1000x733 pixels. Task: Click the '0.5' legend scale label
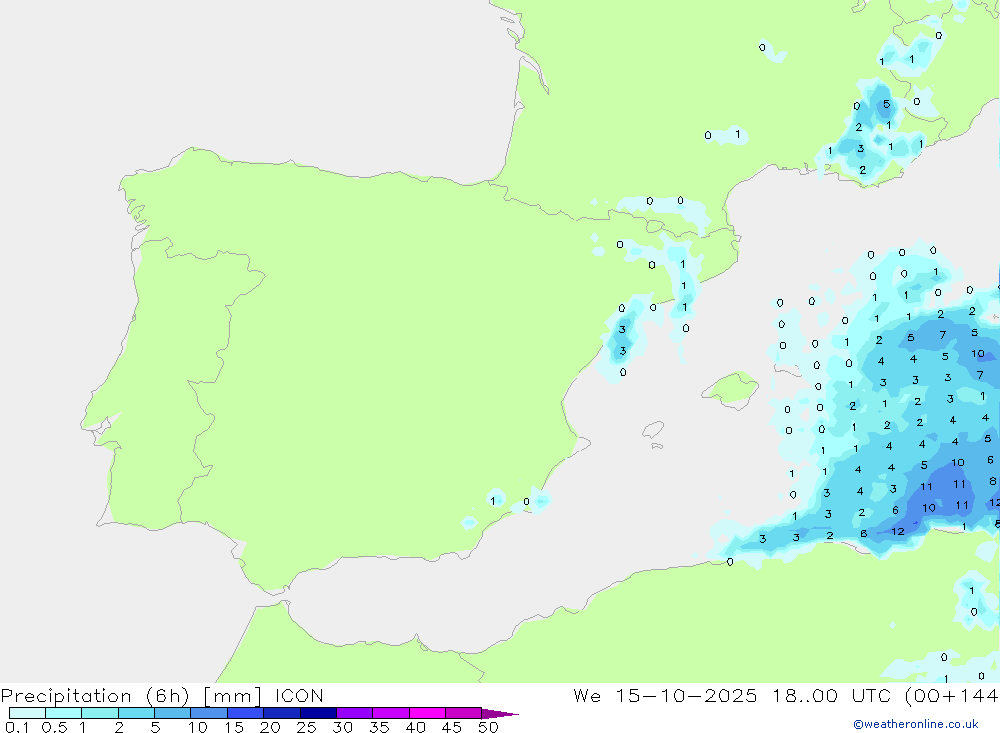[54, 727]
